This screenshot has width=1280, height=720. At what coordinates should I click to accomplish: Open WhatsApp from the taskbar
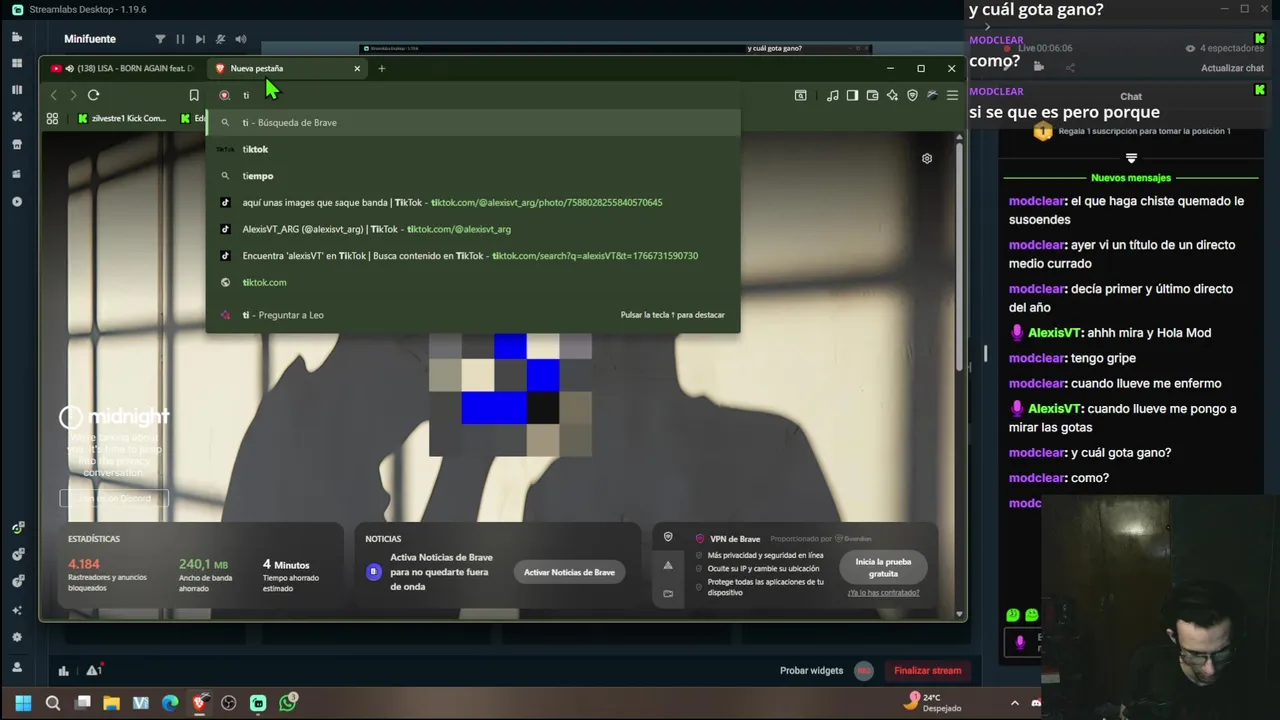pyautogui.click(x=288, y=703)
